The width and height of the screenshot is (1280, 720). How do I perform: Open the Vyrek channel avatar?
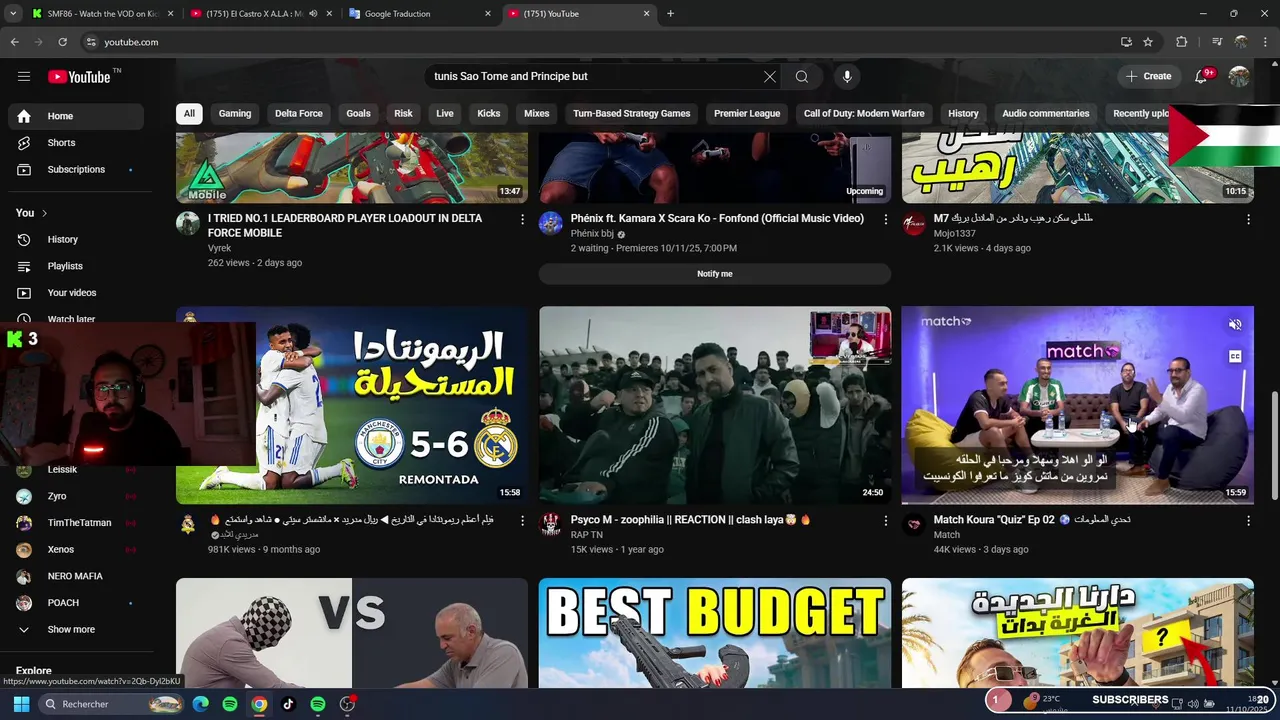[188, 223]
